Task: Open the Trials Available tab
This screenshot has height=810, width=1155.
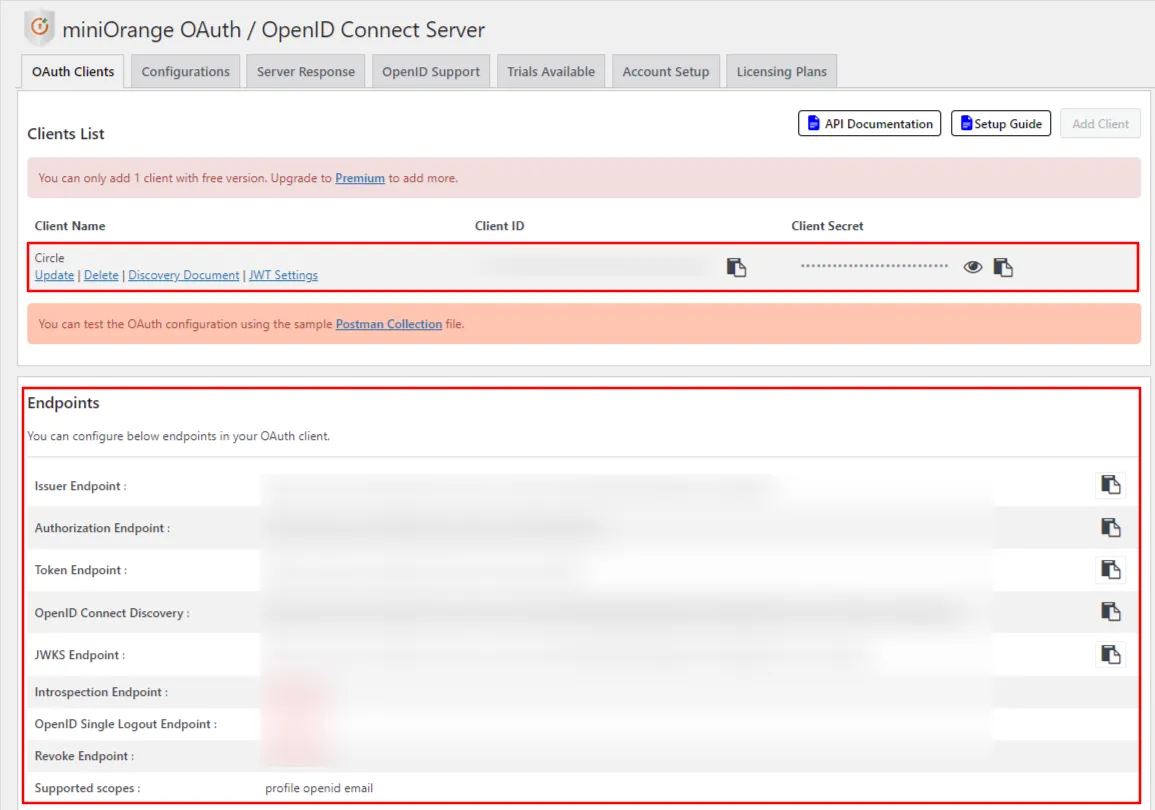Action: [551, 71]
